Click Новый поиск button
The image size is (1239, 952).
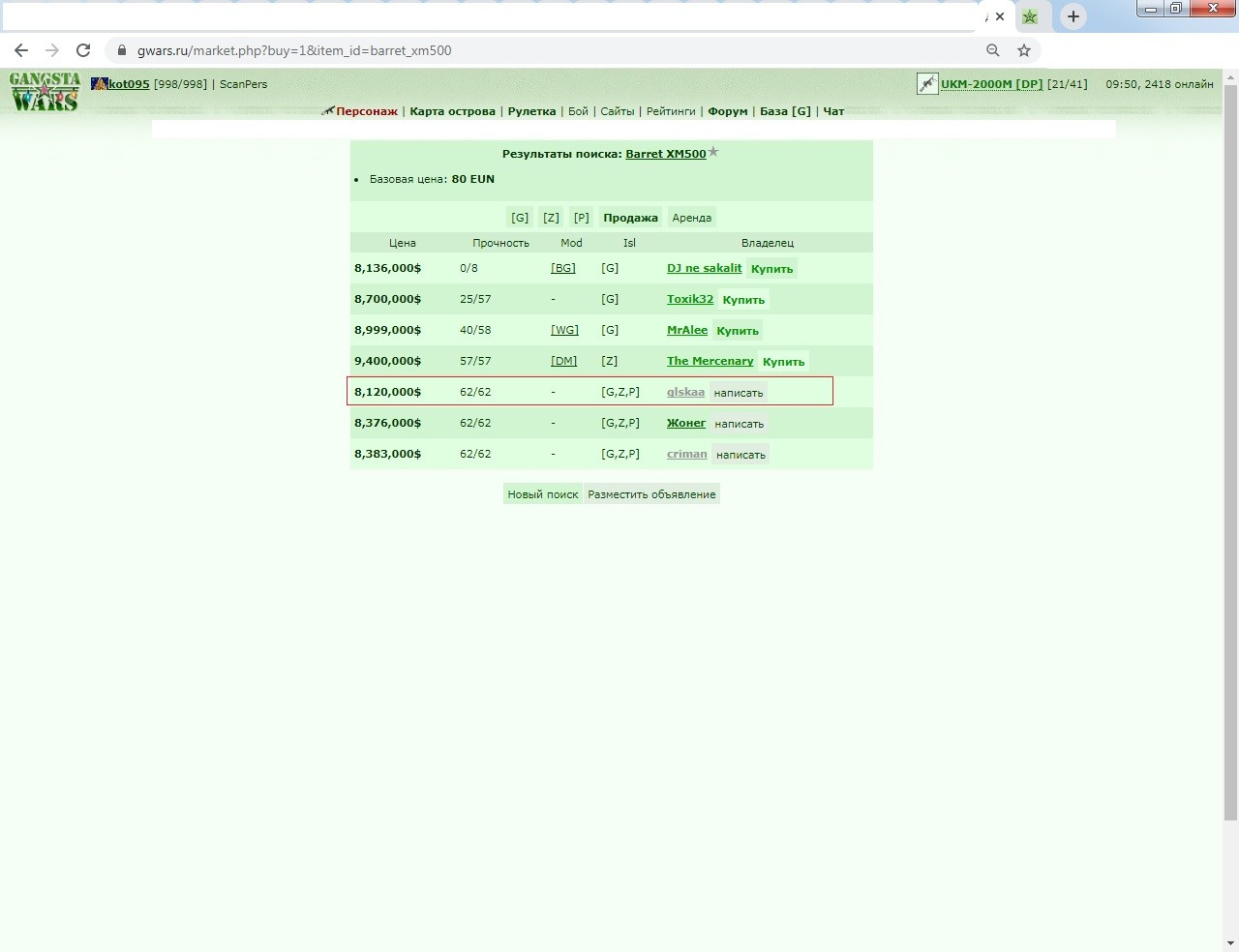[x=543, y=494]
